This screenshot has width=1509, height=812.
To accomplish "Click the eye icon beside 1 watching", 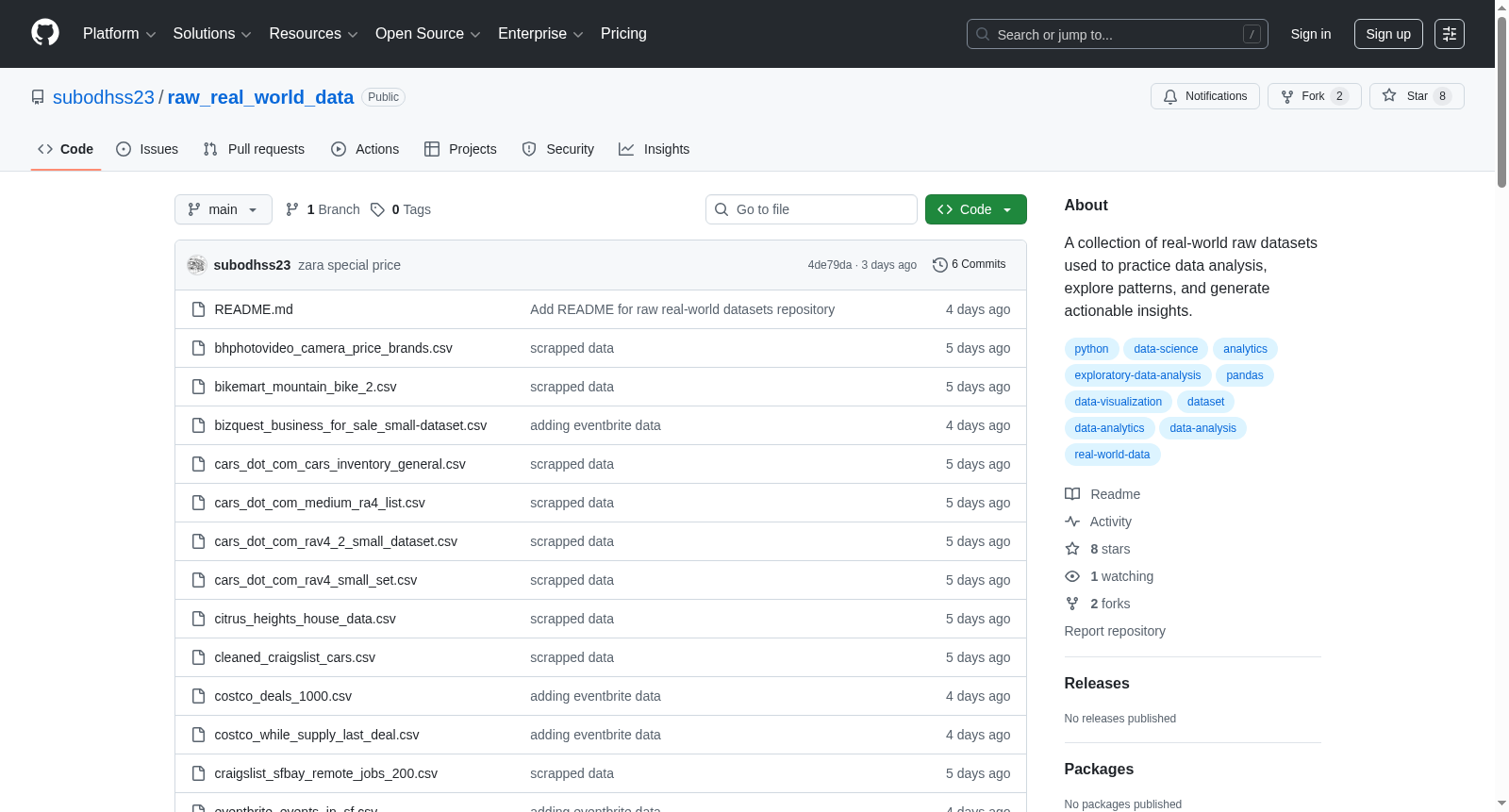I will point(1072,576).
